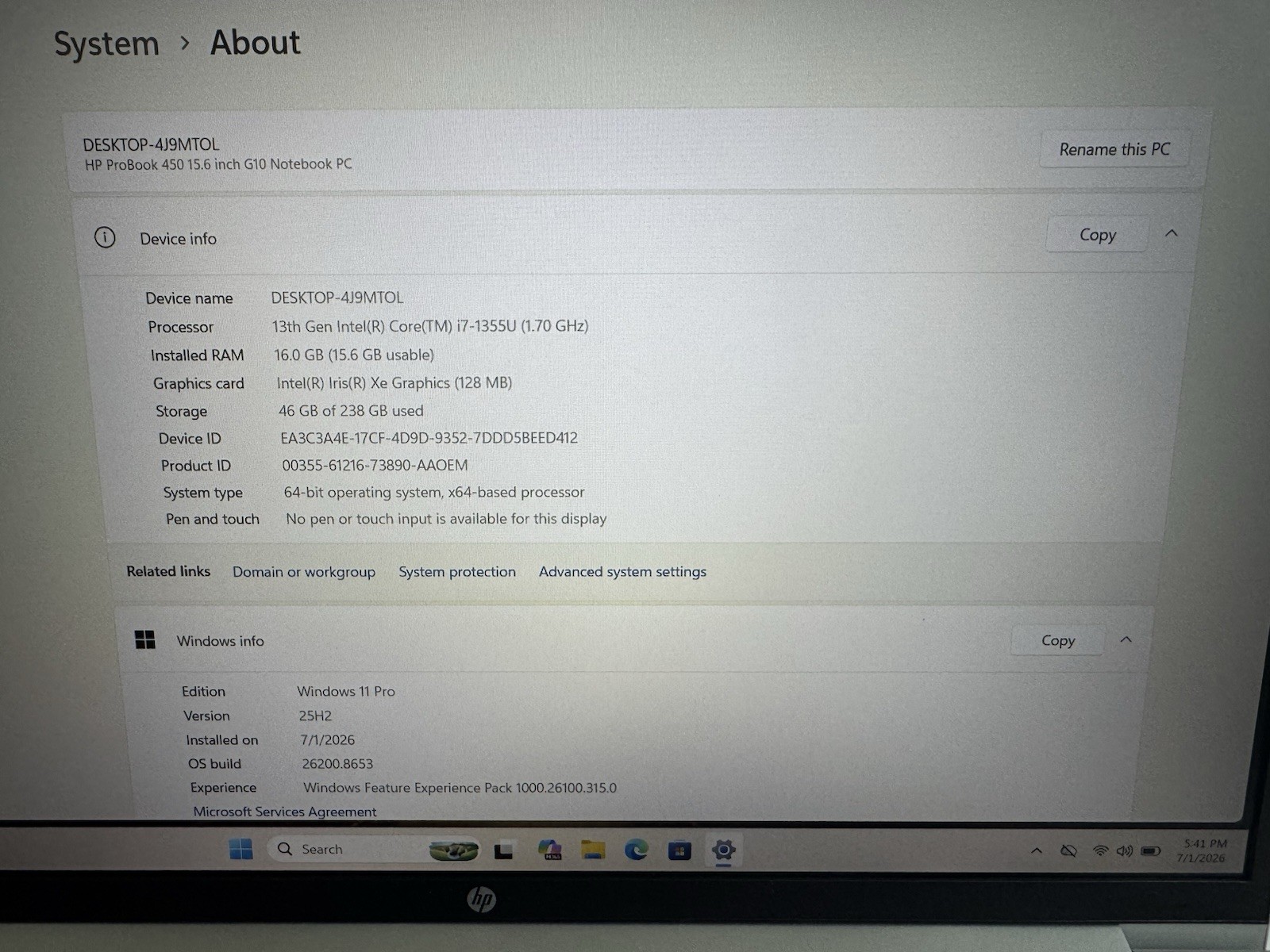The image size is (1270, 952).
Task: Collapse the Windows info section
Action: (1126, 639)
